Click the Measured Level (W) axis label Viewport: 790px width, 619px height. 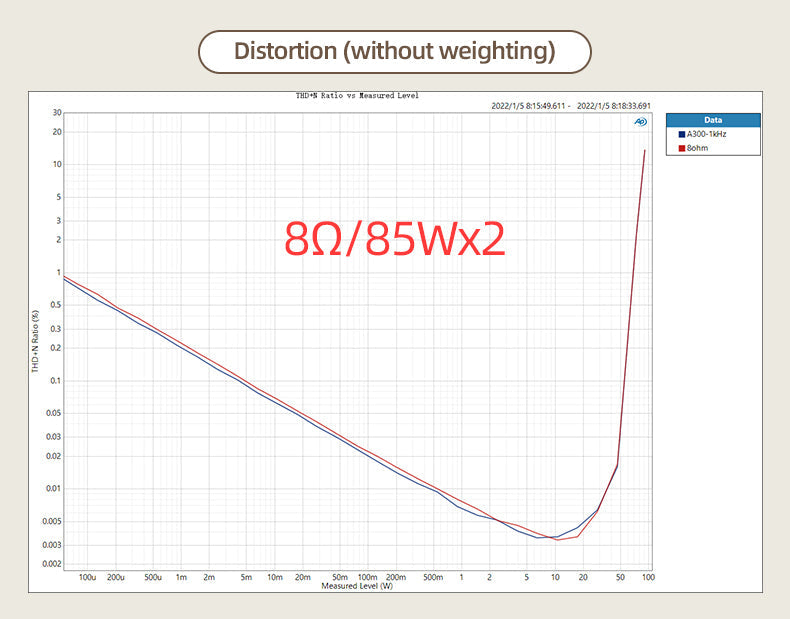click(x=357, y=586)
